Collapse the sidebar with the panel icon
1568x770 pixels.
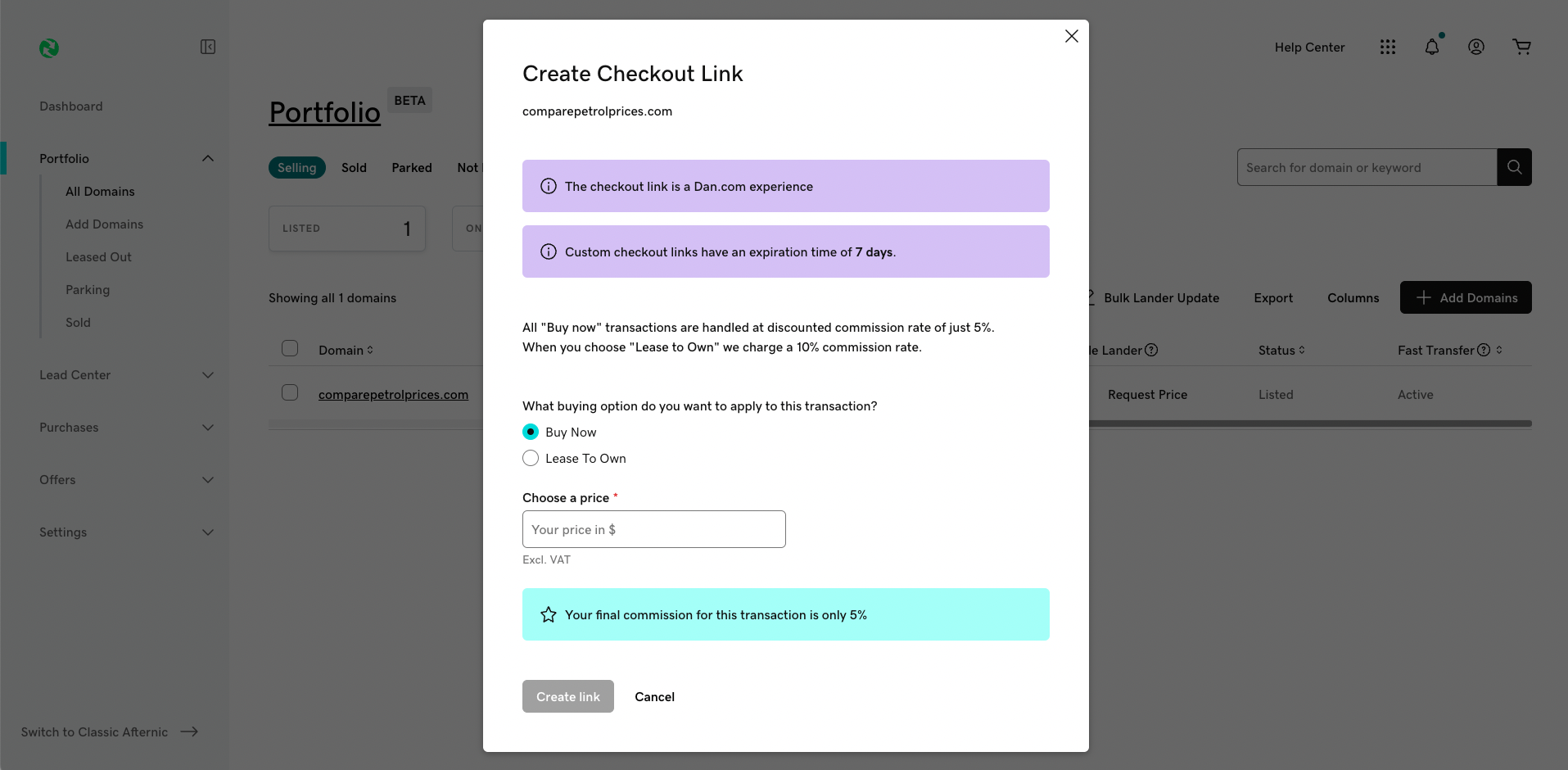tap(207, 47)
